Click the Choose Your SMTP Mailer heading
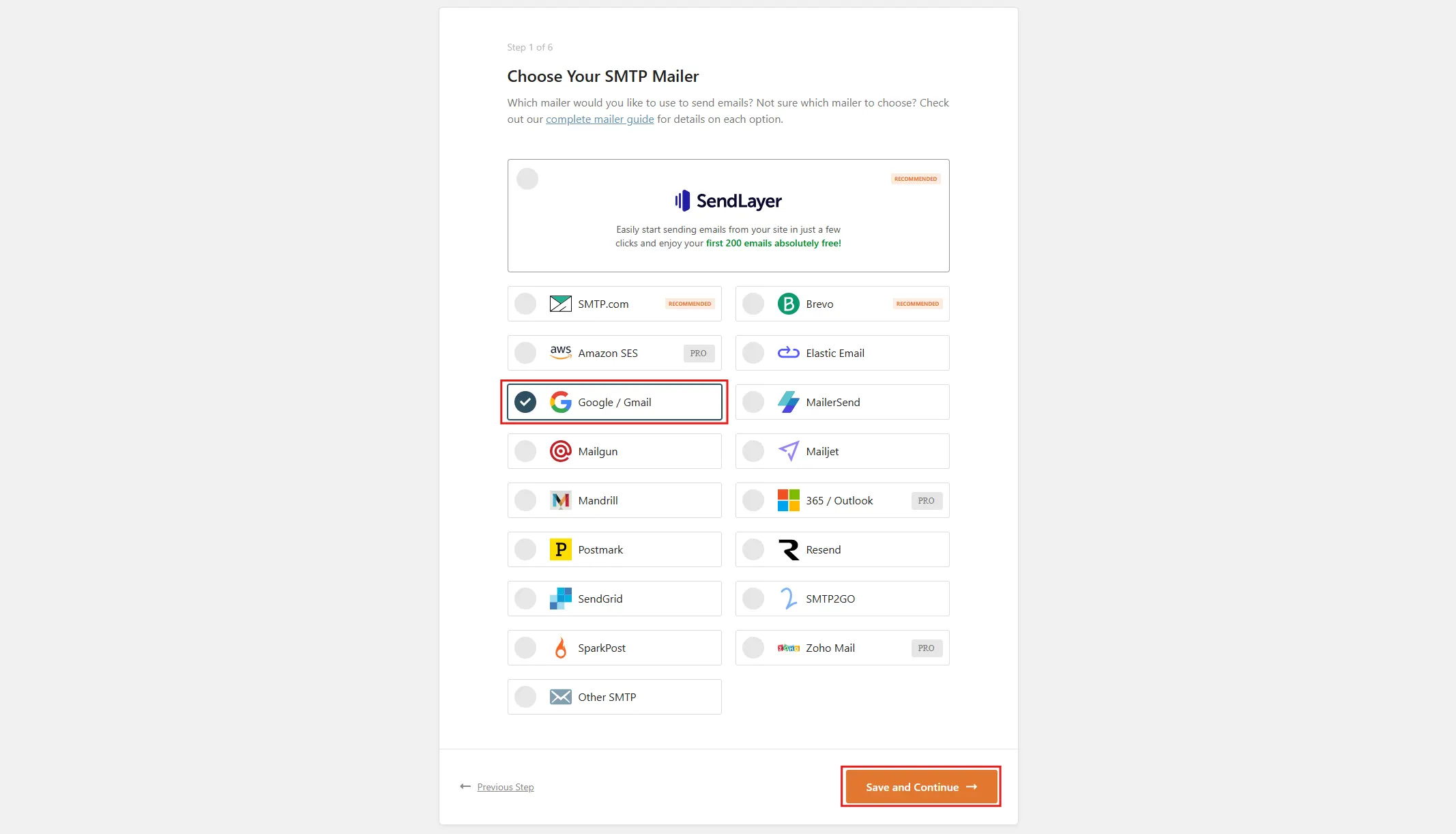The width and height of the screenshot is (1456, 834). point(603,76)
